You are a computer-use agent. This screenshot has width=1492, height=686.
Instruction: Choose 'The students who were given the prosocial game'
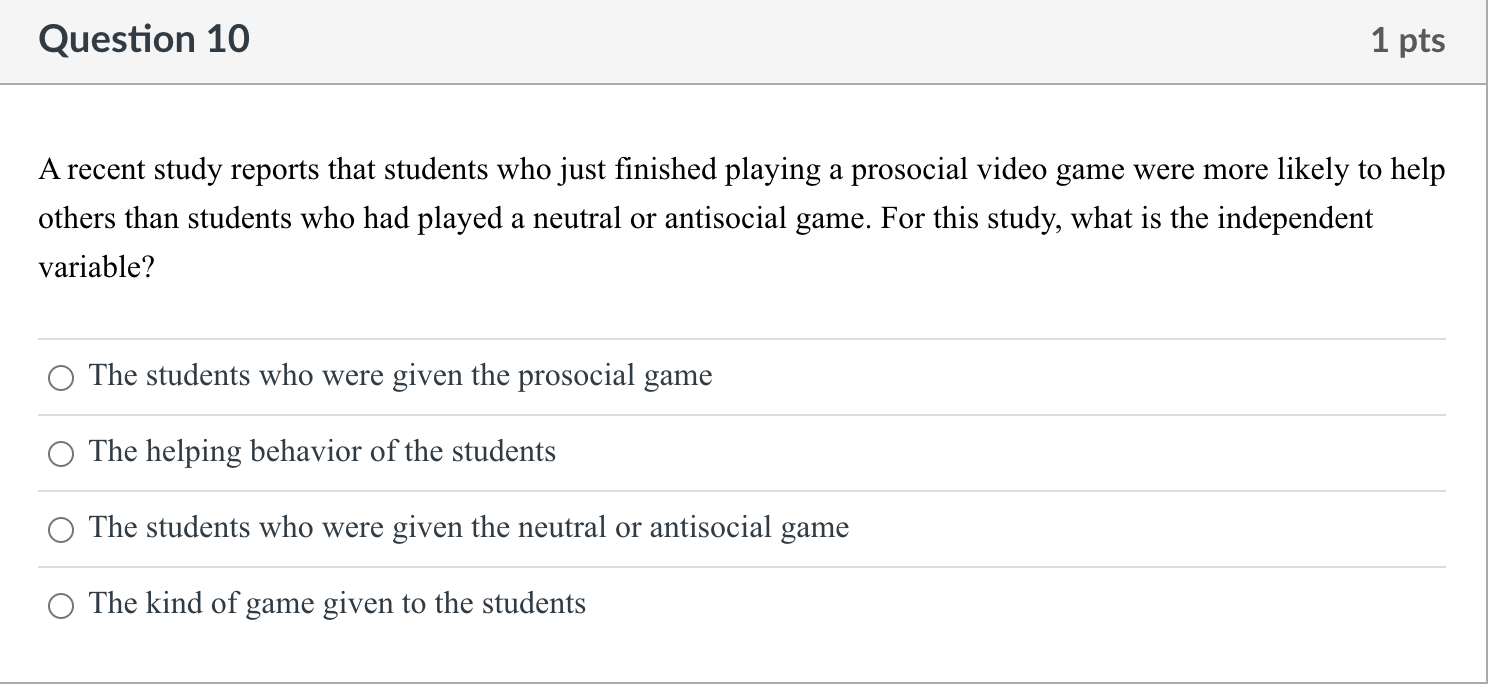click(400, 376)
